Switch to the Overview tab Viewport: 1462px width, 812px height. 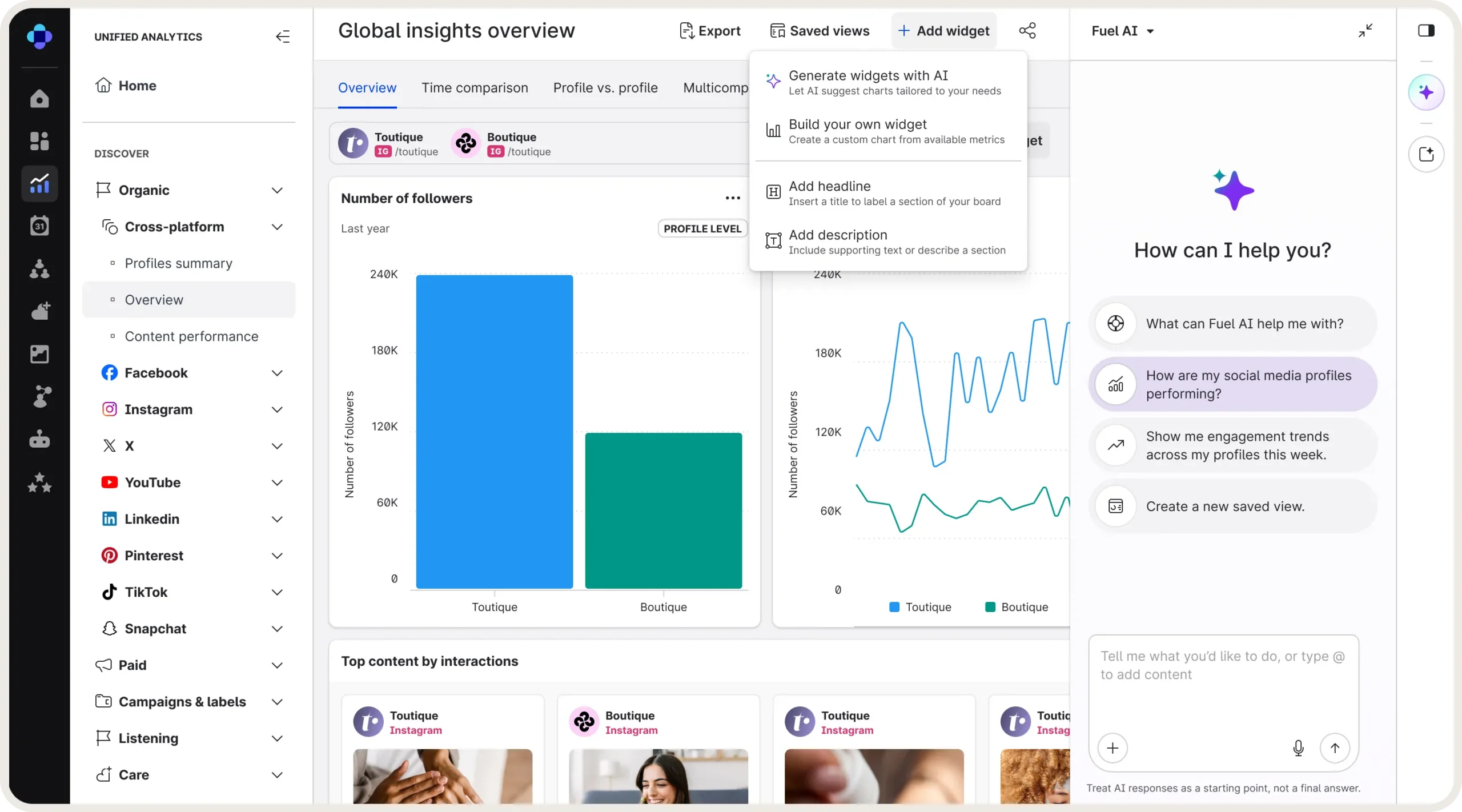point(367,88)
